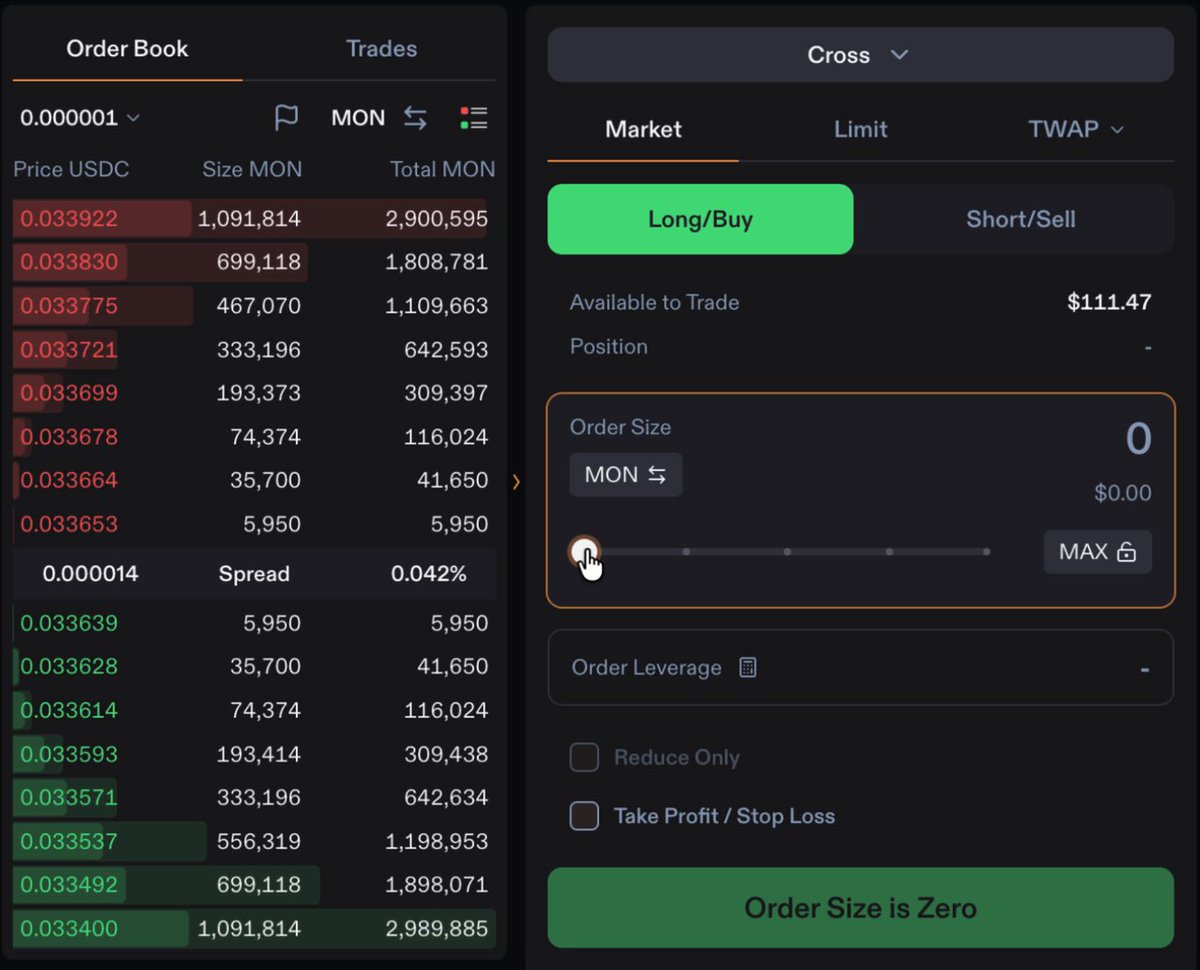1200x970 pixels.
Task: Select the bid price 0.033537
Action: click(x=69, y=841)
